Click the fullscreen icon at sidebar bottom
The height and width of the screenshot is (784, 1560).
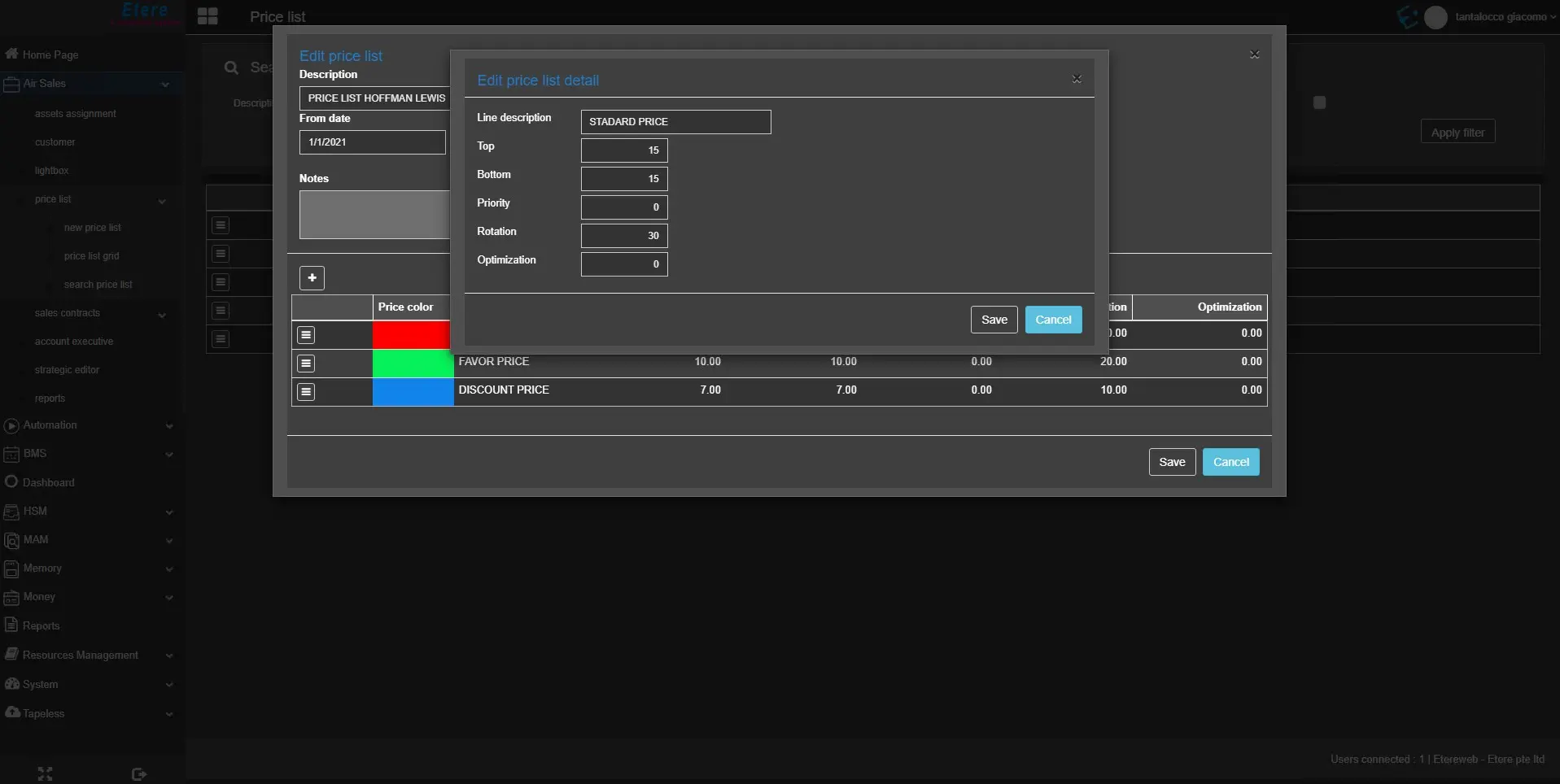tap(46, 773)
